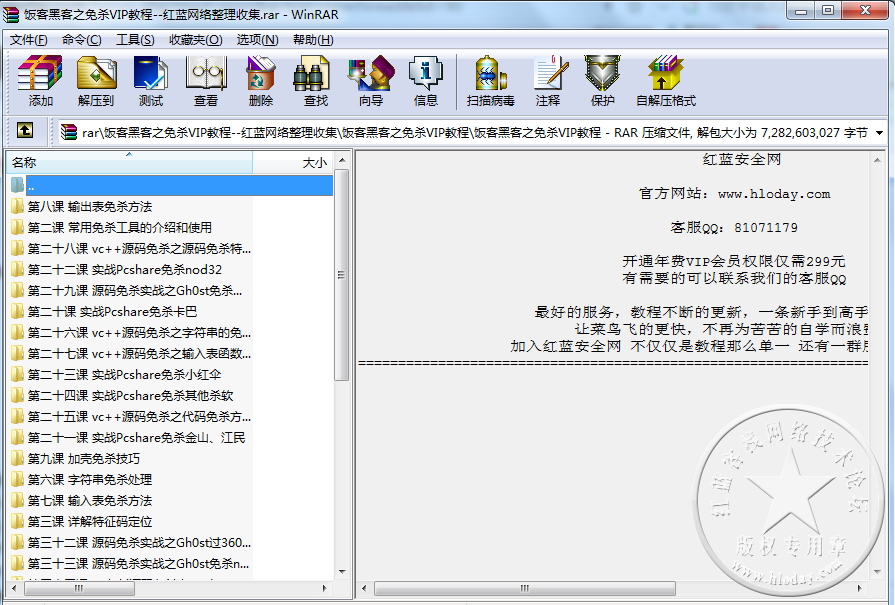
Task: Click the 红蓝安全网 heading in comment pane
Action: tap(741, 159)
